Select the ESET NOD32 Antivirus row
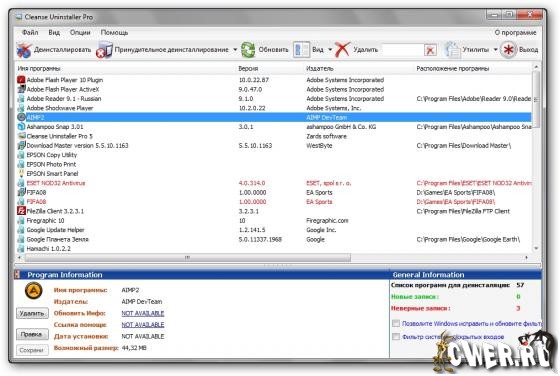Viewport: 560px width, 376px height. tap(274, 183)
